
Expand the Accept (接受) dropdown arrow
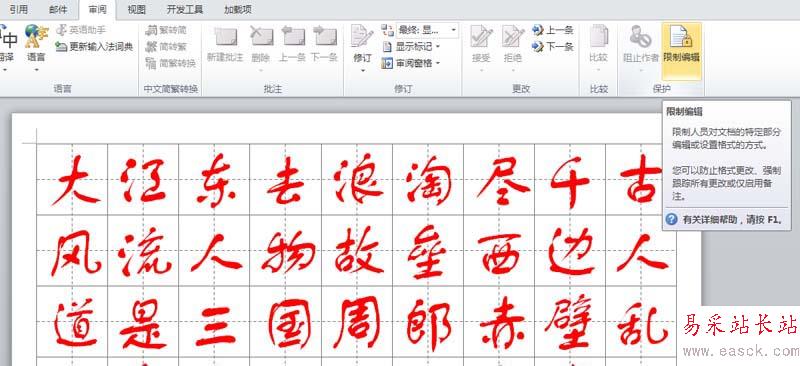coord(481,70)
